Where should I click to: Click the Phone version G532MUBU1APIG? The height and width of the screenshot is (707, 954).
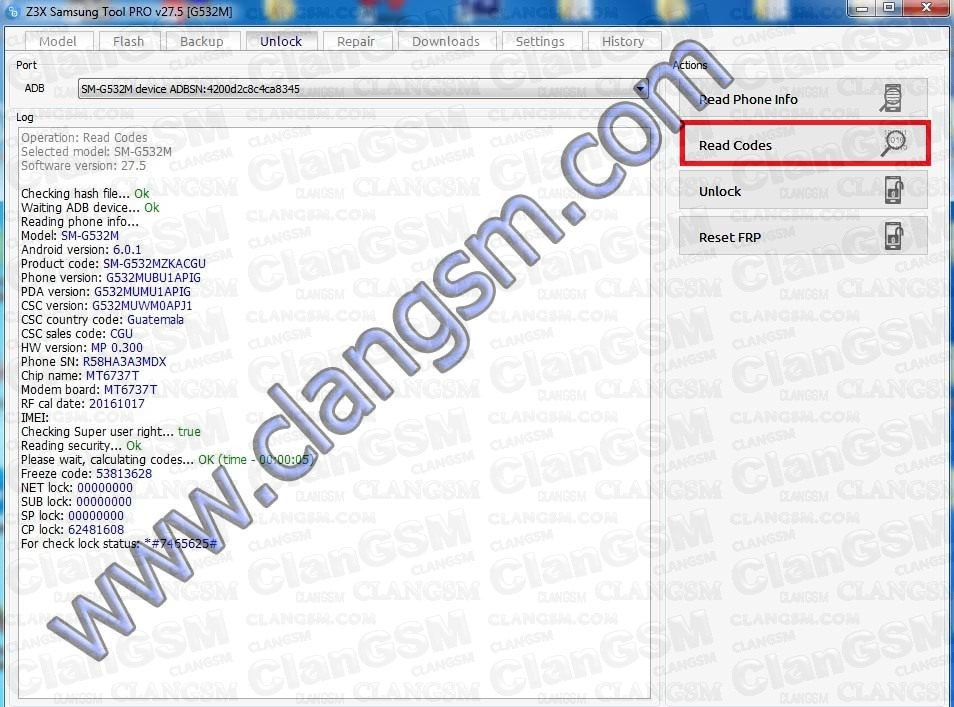tap(153, 277)
